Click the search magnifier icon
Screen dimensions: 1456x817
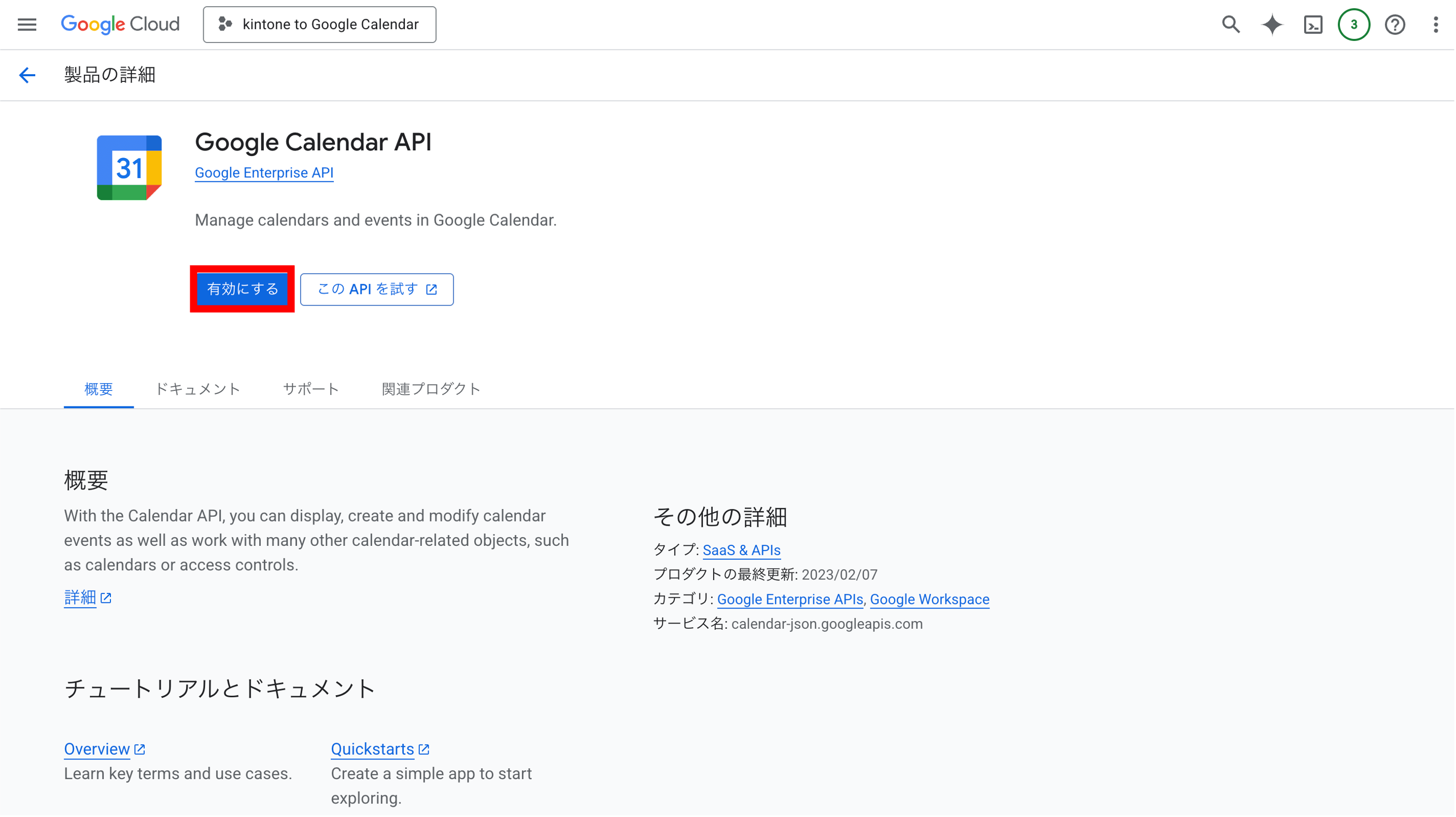[1231, 24]
